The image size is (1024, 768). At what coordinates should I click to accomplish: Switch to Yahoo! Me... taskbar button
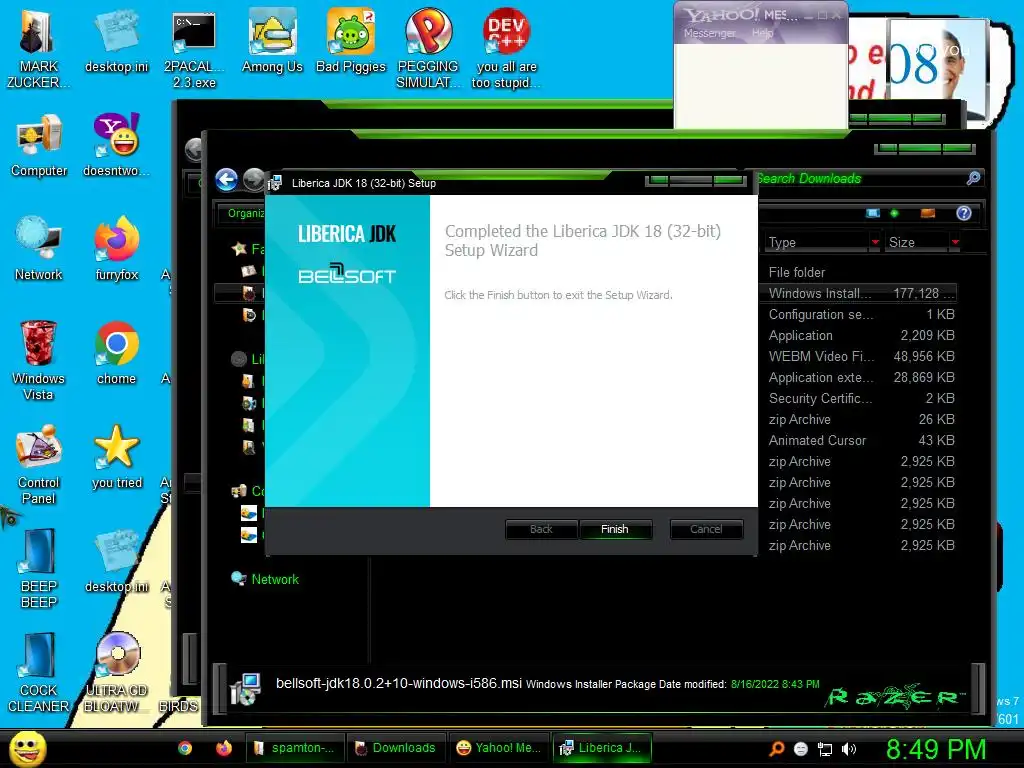(500, 748)
